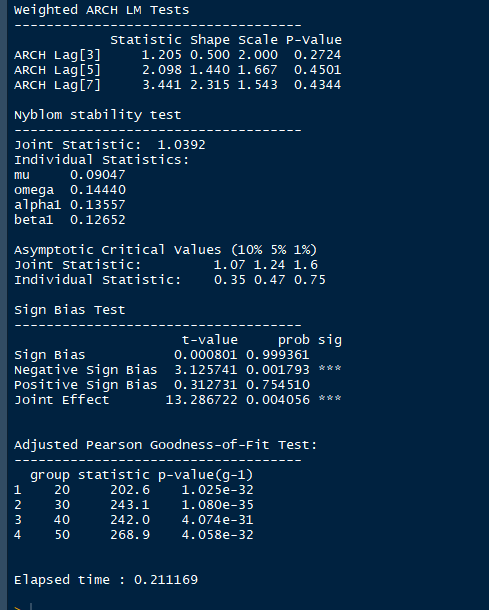Click the omega statistic 0.14440
Screen dimensions: 489x610
pos(98,190)
